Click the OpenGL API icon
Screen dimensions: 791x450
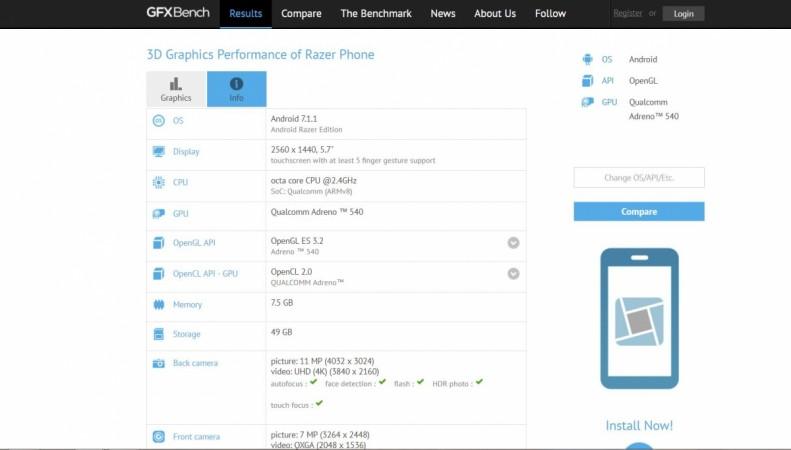158,243
